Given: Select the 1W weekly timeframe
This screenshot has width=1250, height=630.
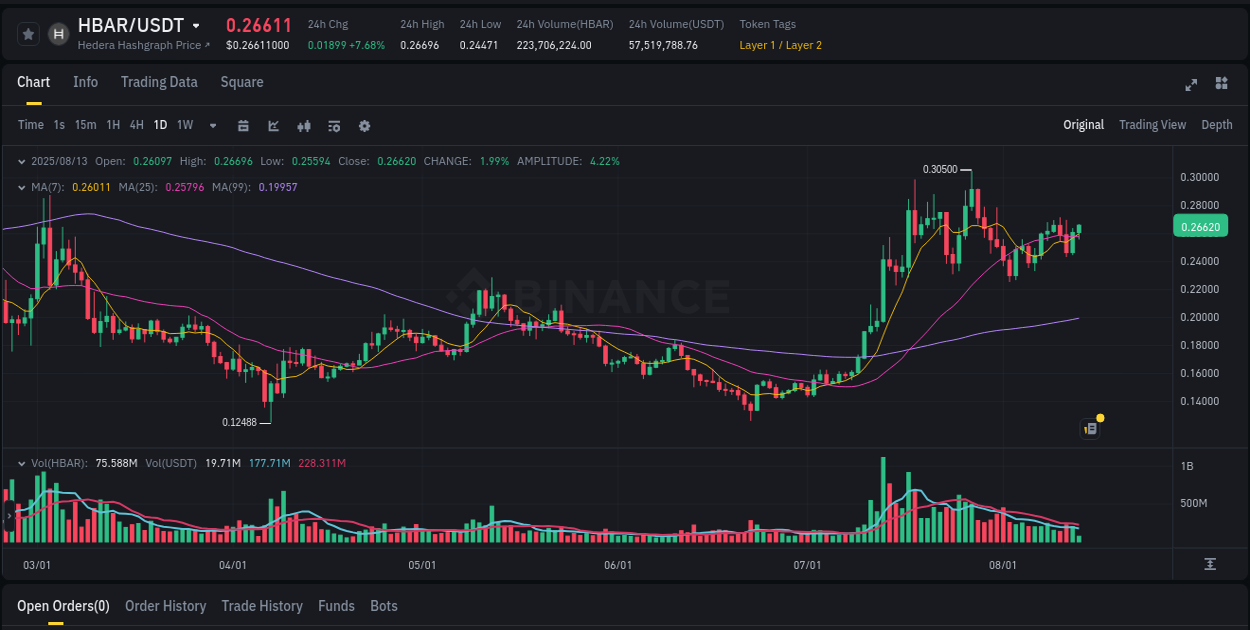Looking at the screenshot, I should 183,125.
